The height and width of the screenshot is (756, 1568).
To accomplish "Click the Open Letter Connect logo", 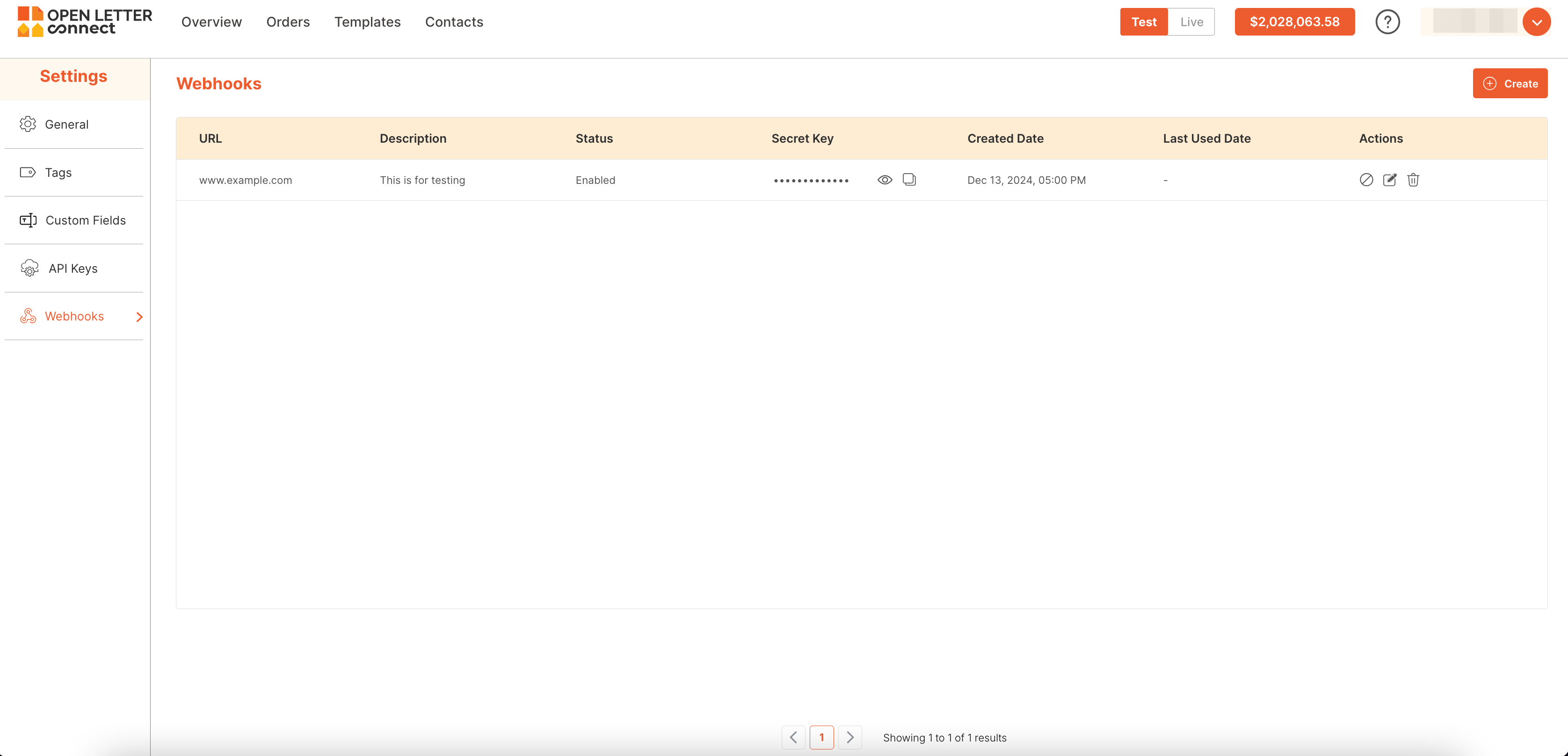I will [x=85, y=22].
